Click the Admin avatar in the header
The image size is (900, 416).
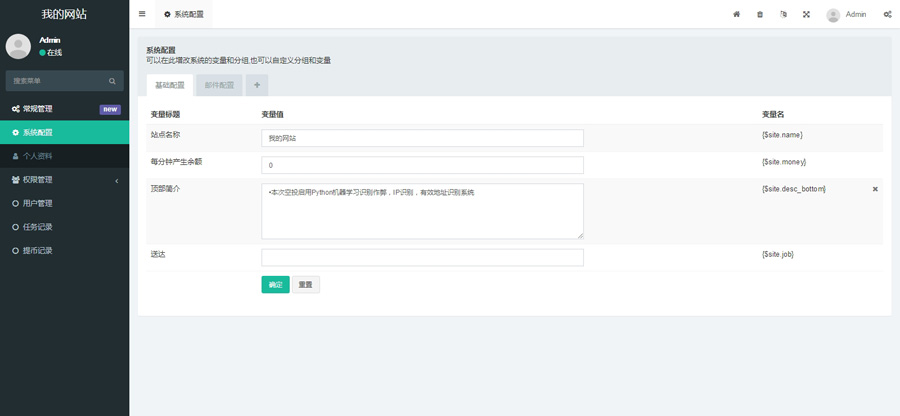[x=833, y=14]
